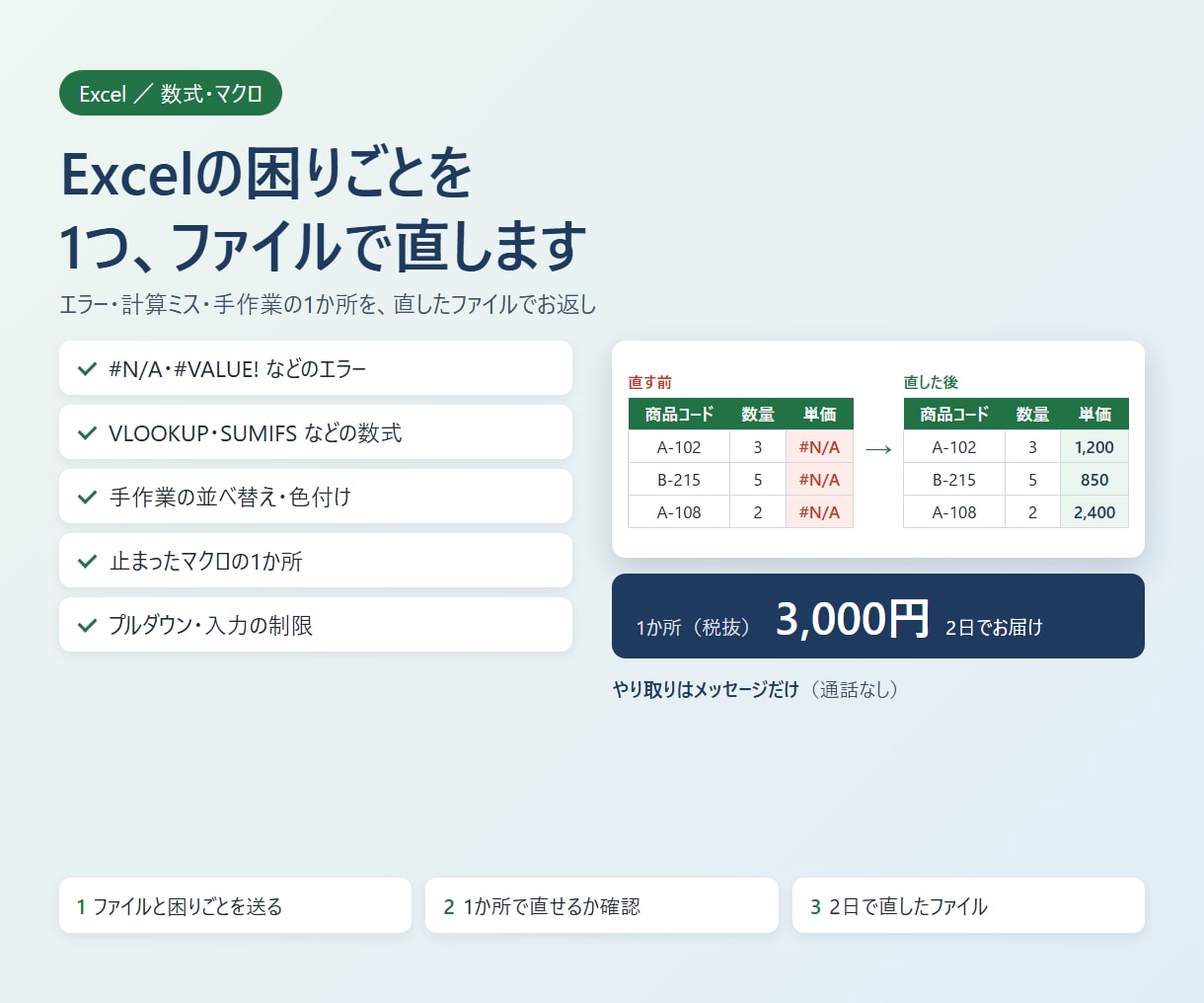Click the 数量 header in the 直した後 table
The width and height of the screenshot is (1204, 1003).
pyautogui.click(x=1032, y=415)
